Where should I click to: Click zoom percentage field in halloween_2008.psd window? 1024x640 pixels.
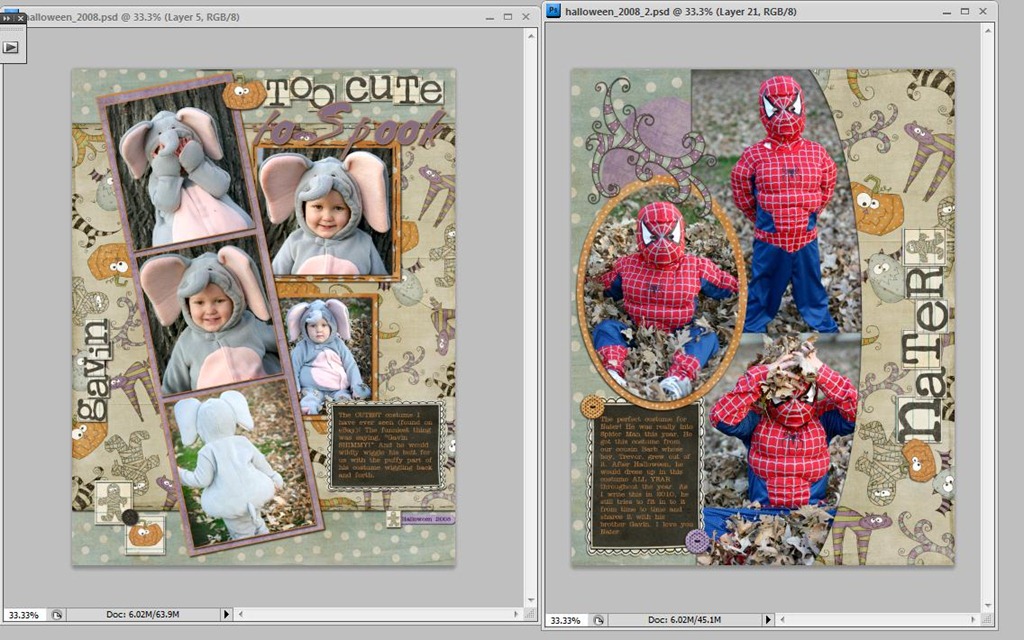pos(25,615)
